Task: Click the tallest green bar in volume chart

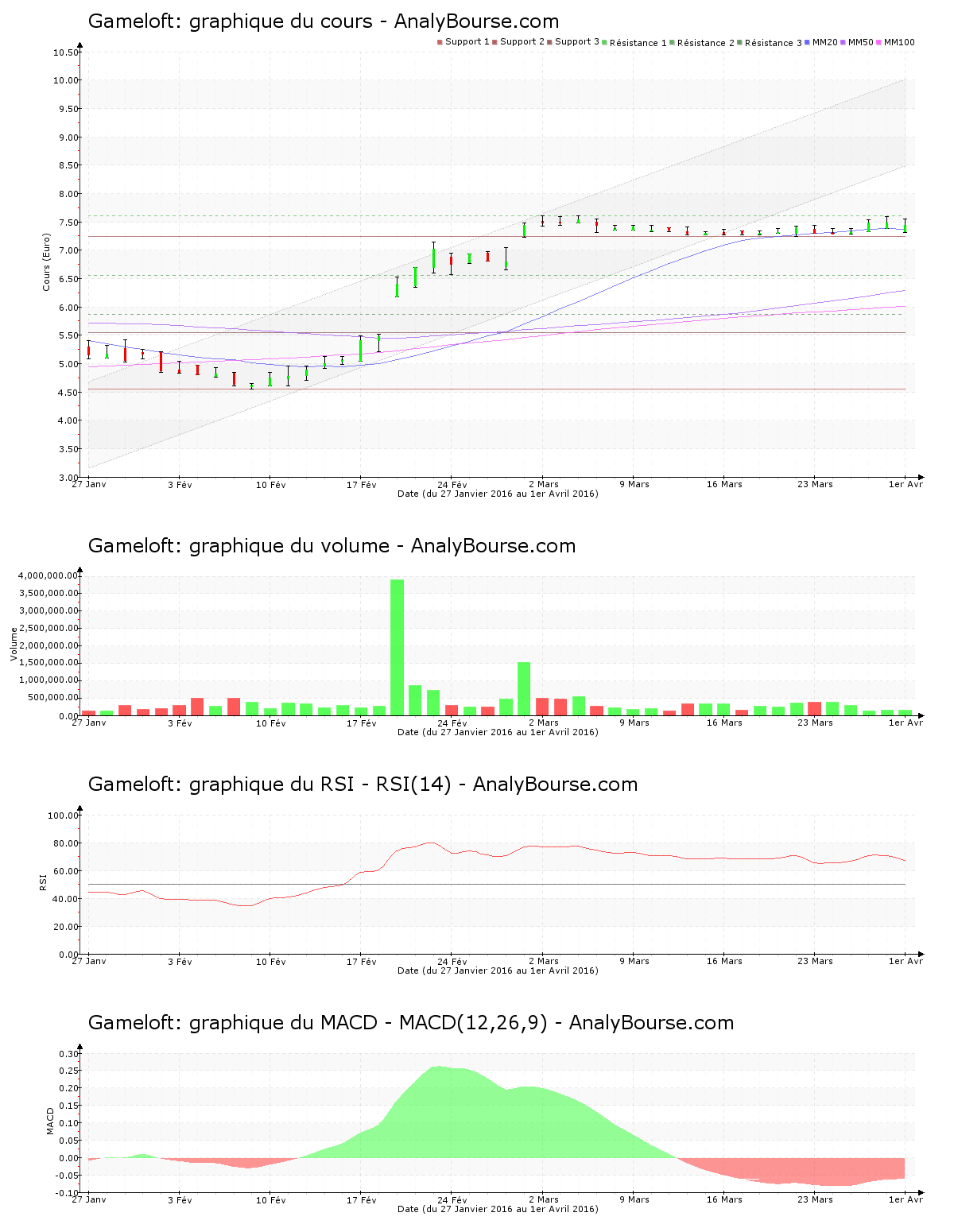Action: [x=397, y=647]
